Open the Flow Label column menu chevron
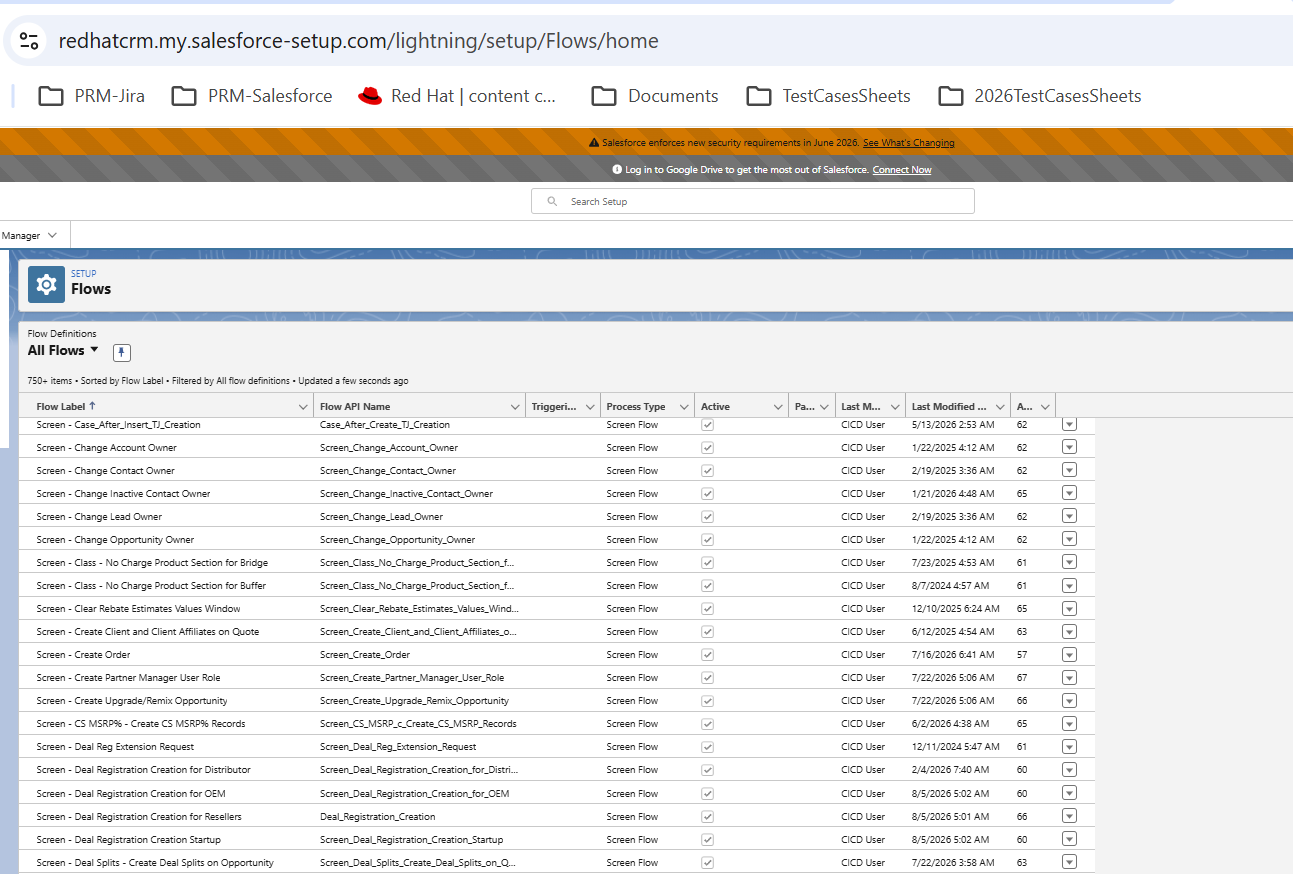1293x874 pixels. pos(304,407)
